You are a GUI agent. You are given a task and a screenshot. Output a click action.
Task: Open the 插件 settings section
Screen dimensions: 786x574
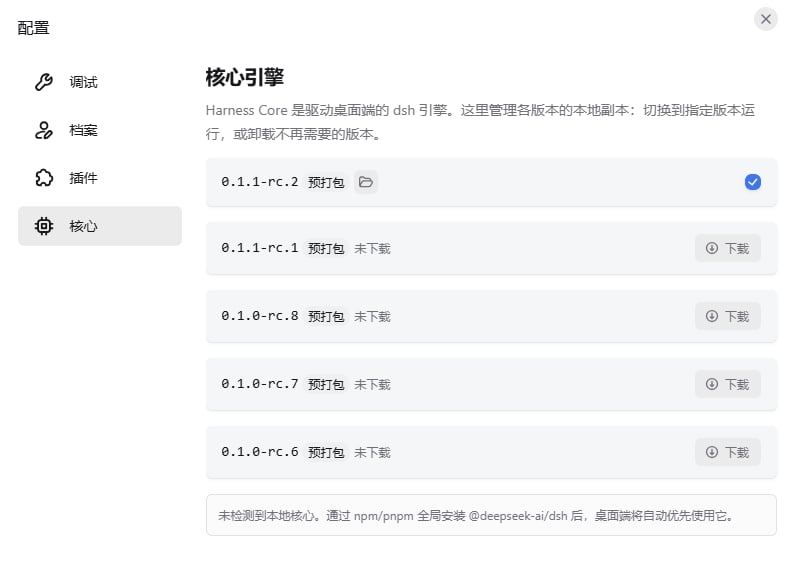pyautogui.click(x=100, y=178)
